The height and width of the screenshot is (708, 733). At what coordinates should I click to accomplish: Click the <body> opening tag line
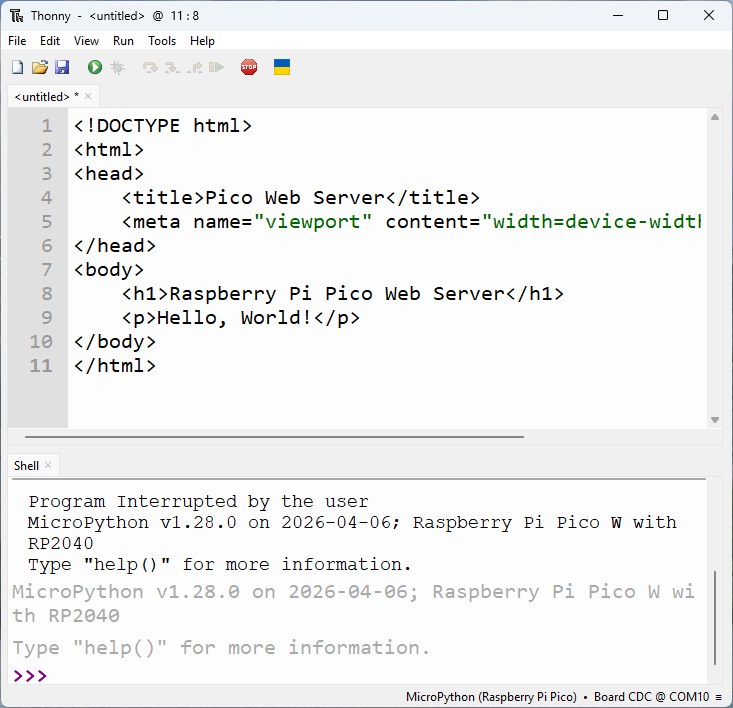point(109,270)
